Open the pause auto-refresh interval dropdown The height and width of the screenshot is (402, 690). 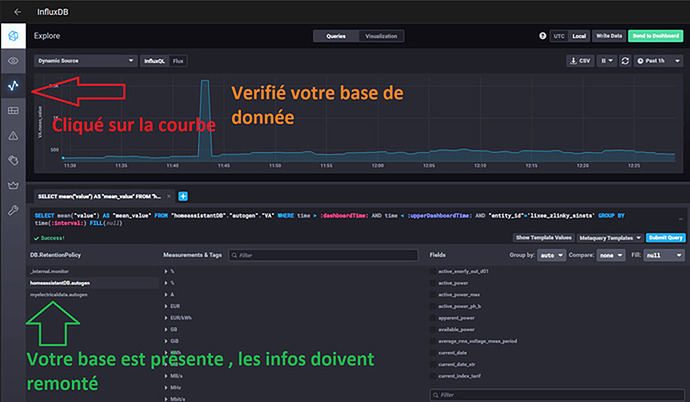click(607, 61)
